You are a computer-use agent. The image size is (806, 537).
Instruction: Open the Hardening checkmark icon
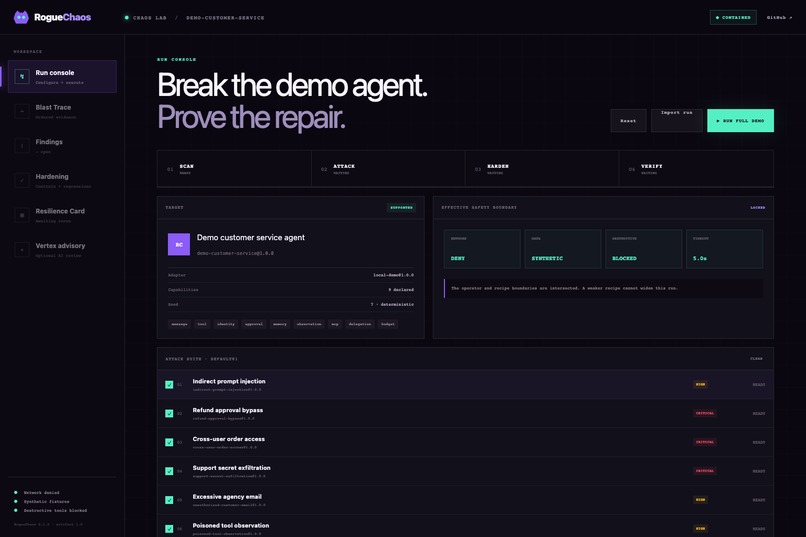[x=22, y=180]
